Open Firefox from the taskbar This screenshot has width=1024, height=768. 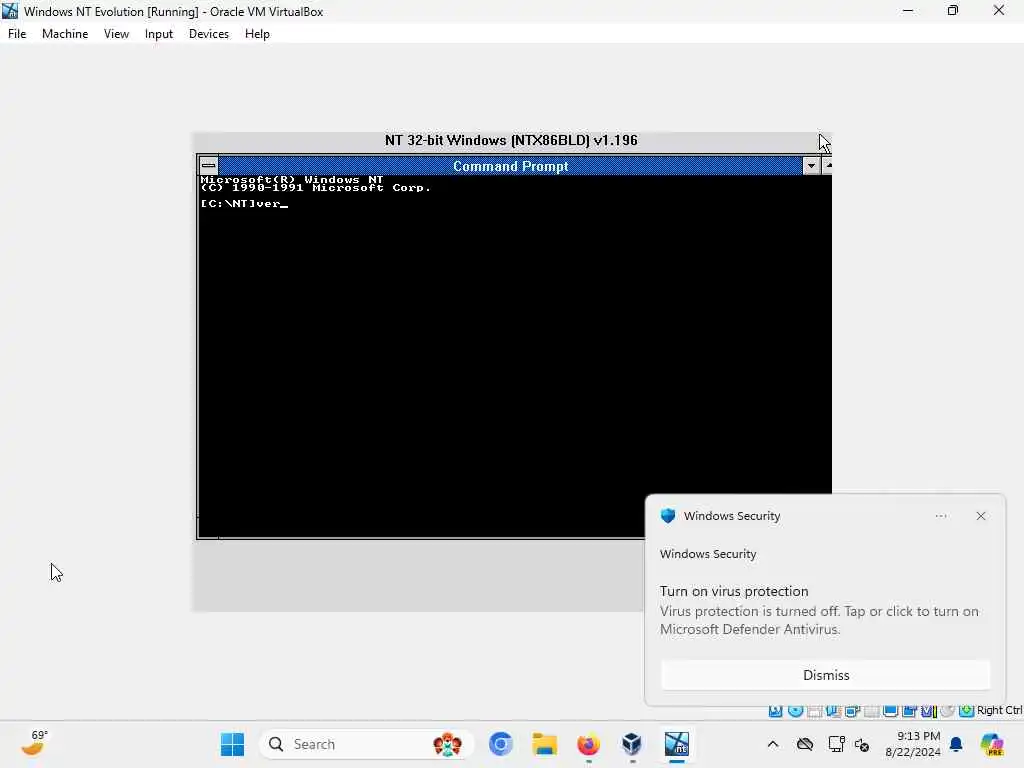(x=588, y=744)
